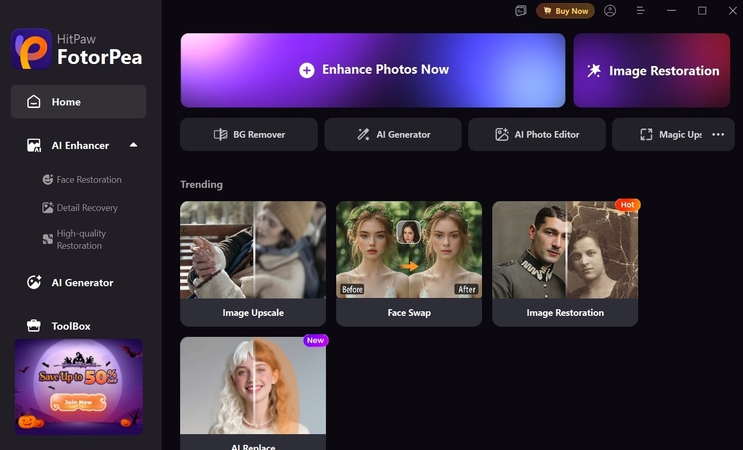Open the Image Upscale trending card

[253, 263]
